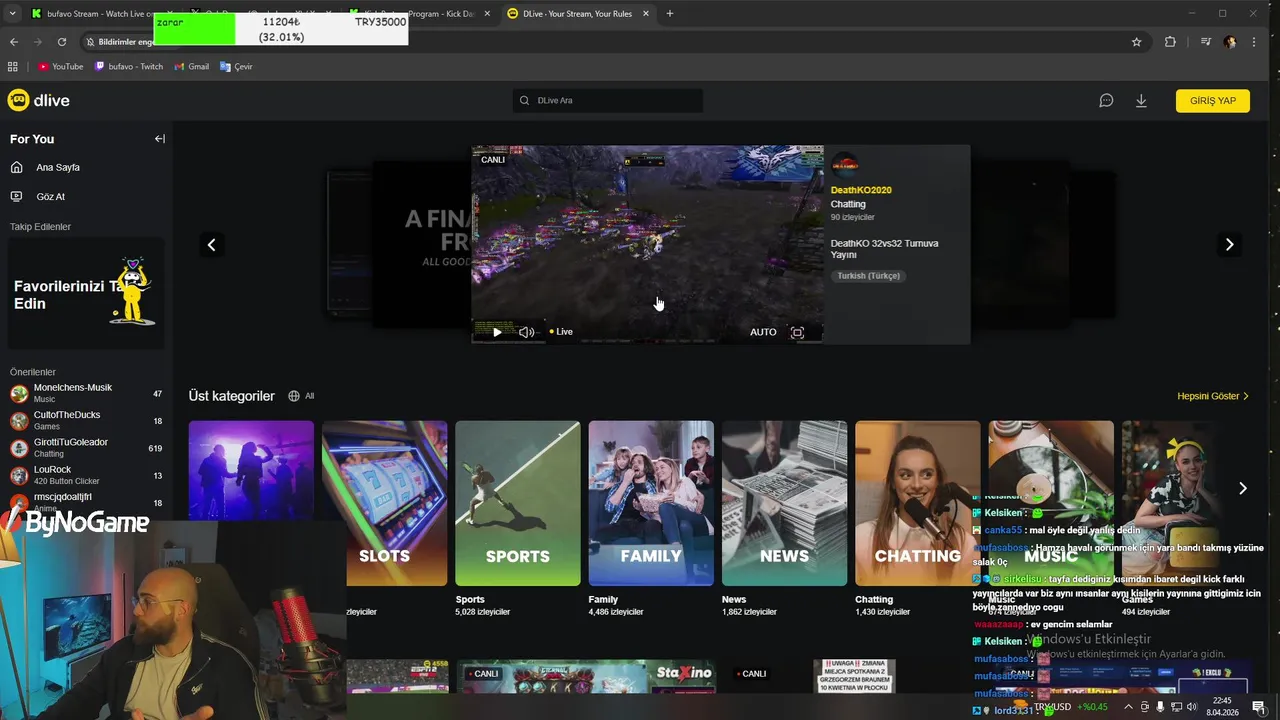Show hidden system tray icons
Image resolution: width=1280 pixels, height=720 pixels.
tap(1129, 707)
